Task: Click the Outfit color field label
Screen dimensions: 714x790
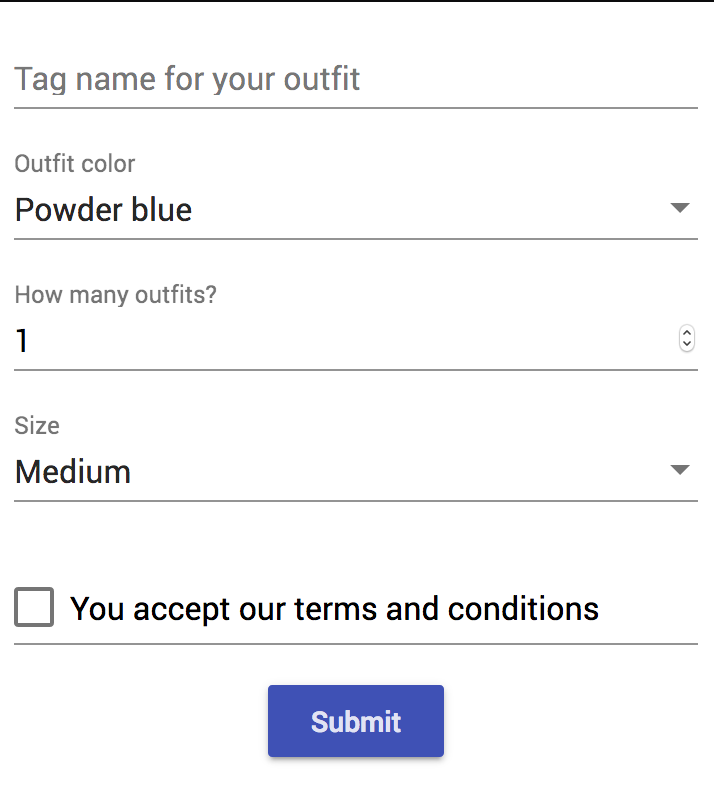Action: click(x=75, y=164)
